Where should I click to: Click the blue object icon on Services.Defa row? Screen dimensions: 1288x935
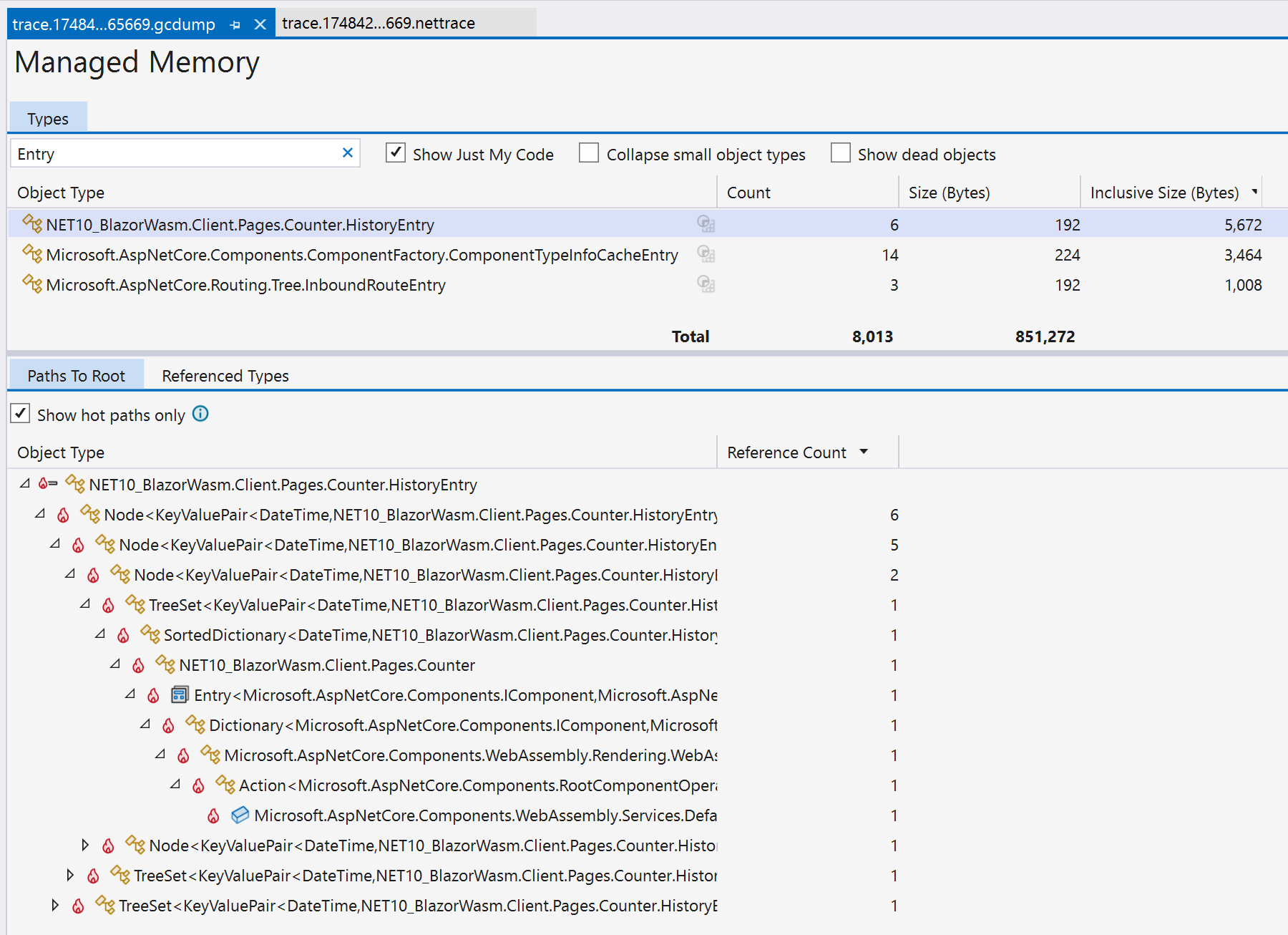tap(240, 815)
